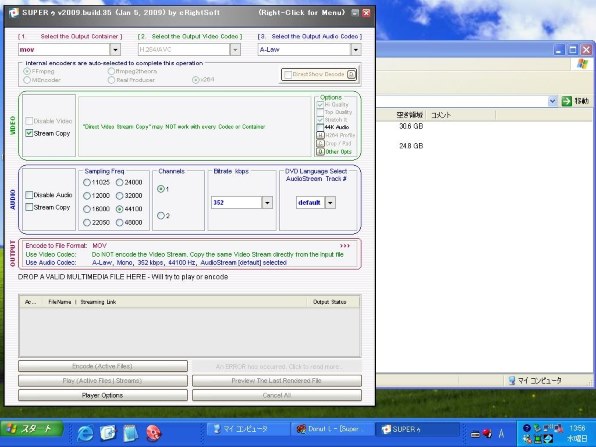
Task: Open Player Options
Action: click(103, 395)
